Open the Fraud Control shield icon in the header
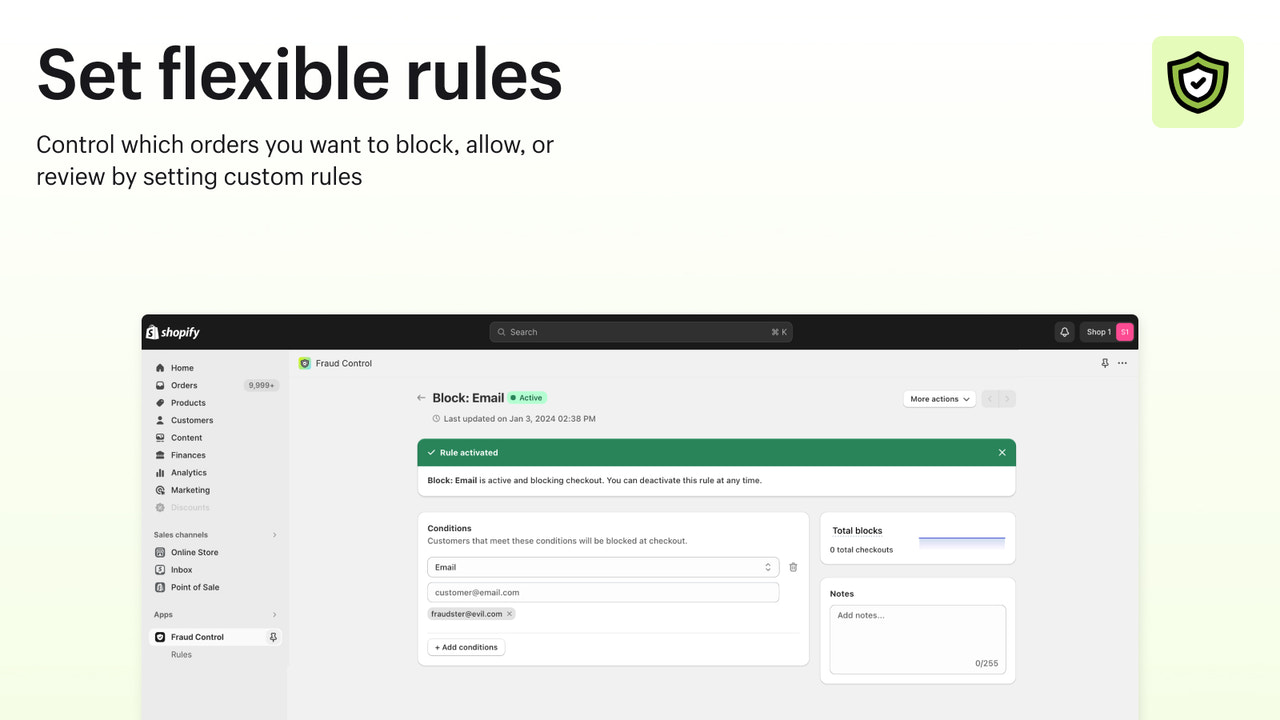 click(305, 363)
